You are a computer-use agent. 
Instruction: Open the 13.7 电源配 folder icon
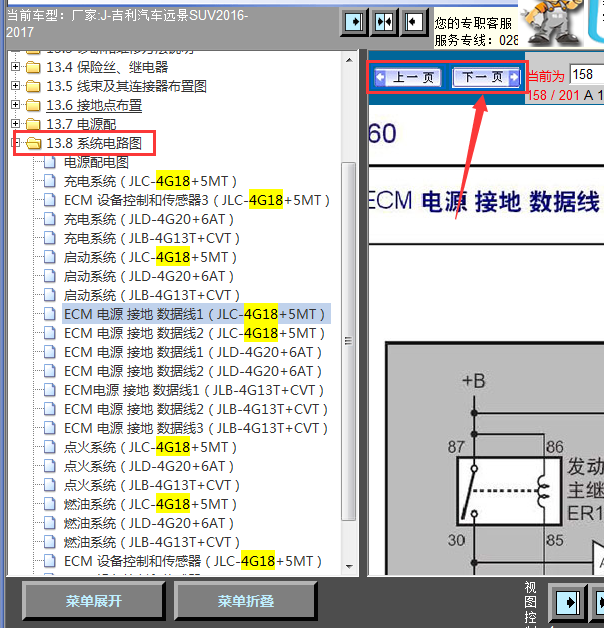pyautogui.click(x=33, y=124)
